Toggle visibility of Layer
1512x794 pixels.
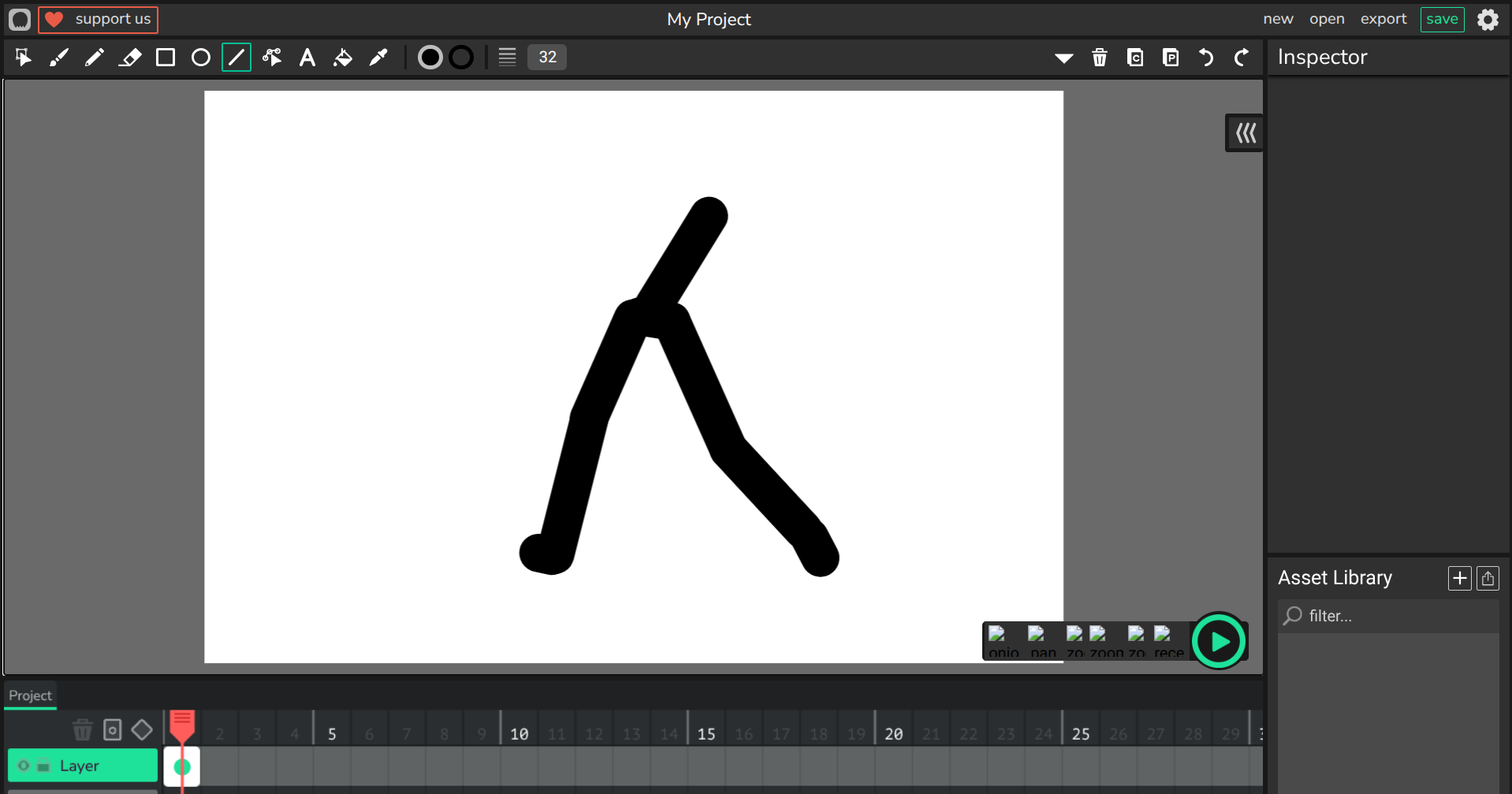coord(24,766)
